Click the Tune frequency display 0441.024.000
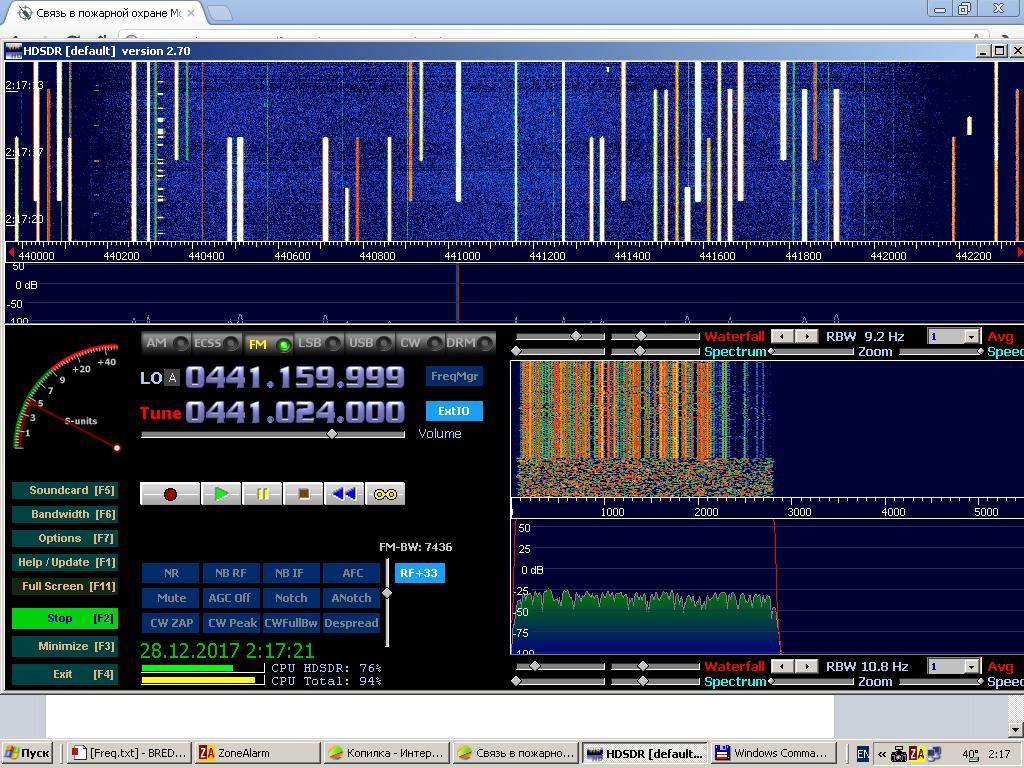 [295, 412]
